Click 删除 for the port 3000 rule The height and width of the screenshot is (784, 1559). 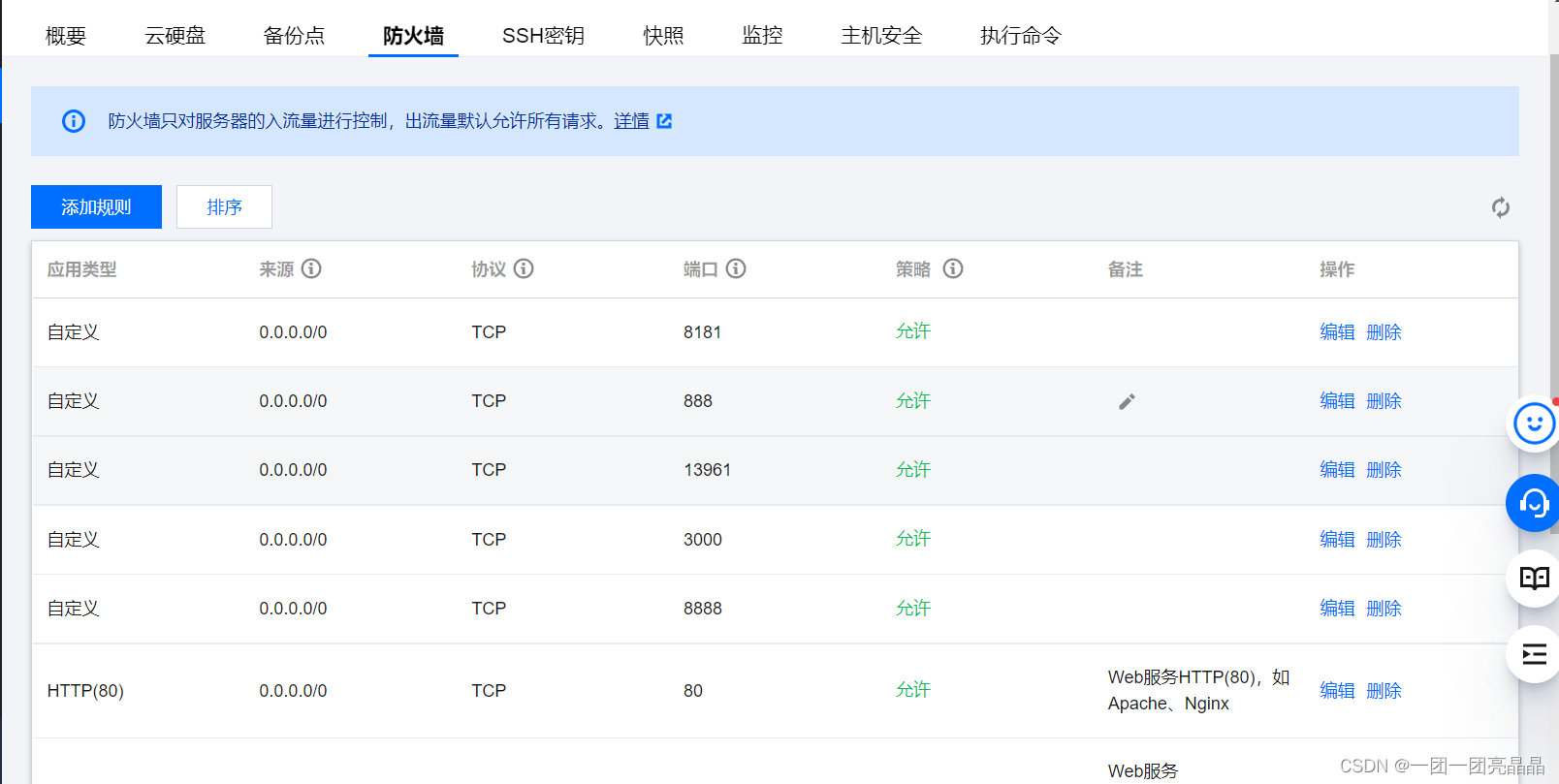tap(1384, 540)
